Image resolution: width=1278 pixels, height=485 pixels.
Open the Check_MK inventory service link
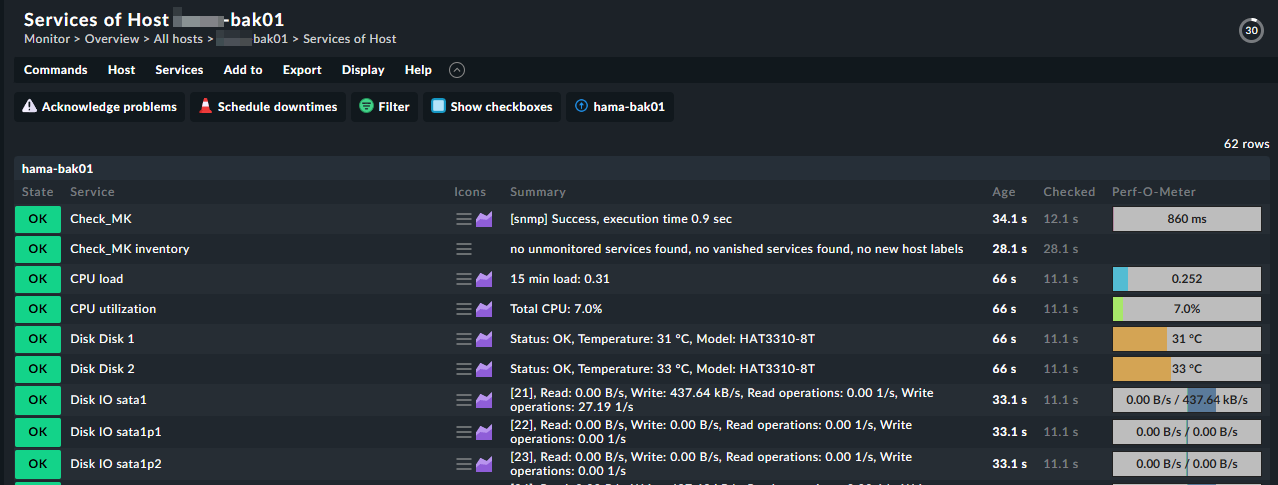coord(130,249)
